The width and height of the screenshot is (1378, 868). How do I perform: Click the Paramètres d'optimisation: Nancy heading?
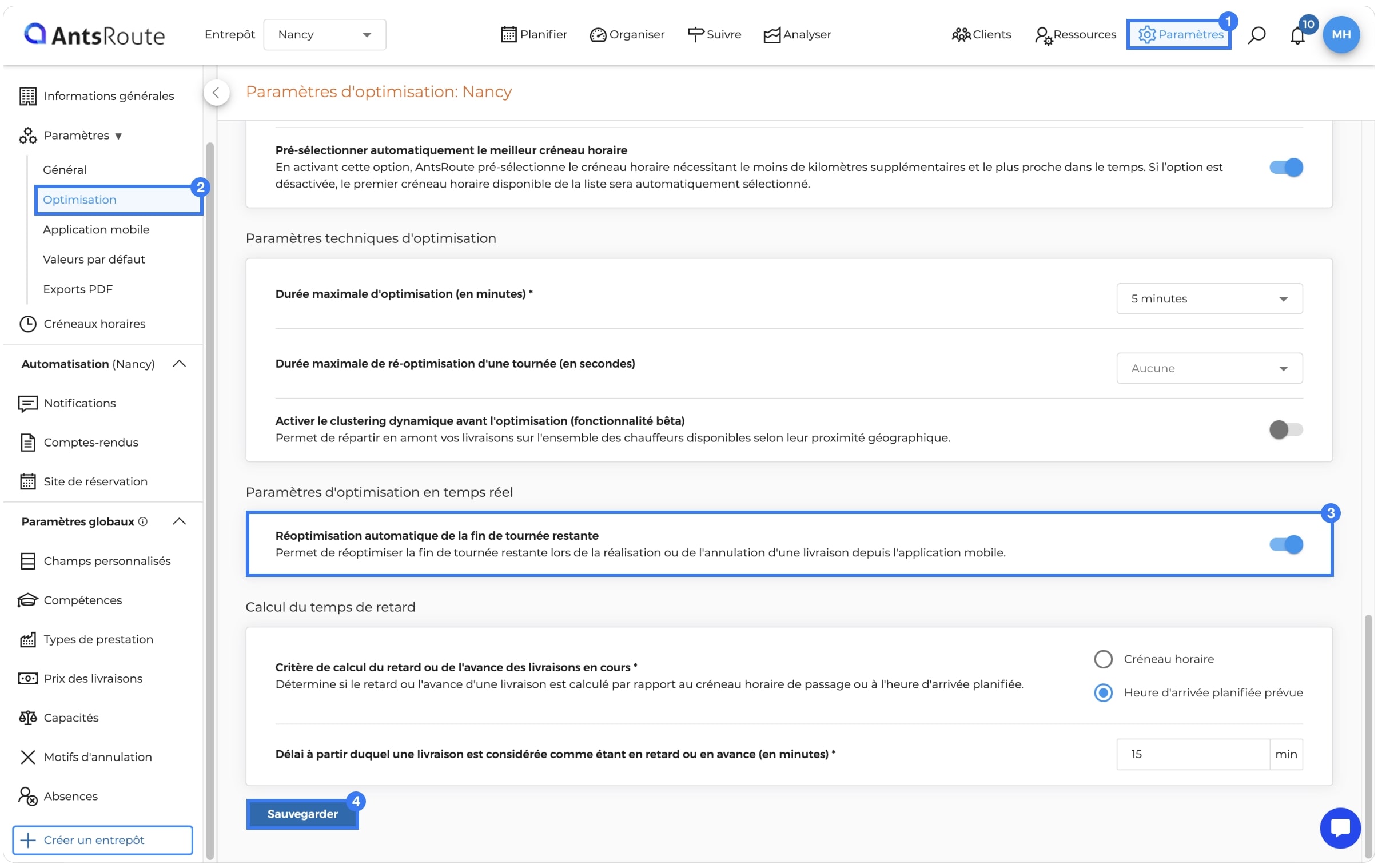point(379,91)
